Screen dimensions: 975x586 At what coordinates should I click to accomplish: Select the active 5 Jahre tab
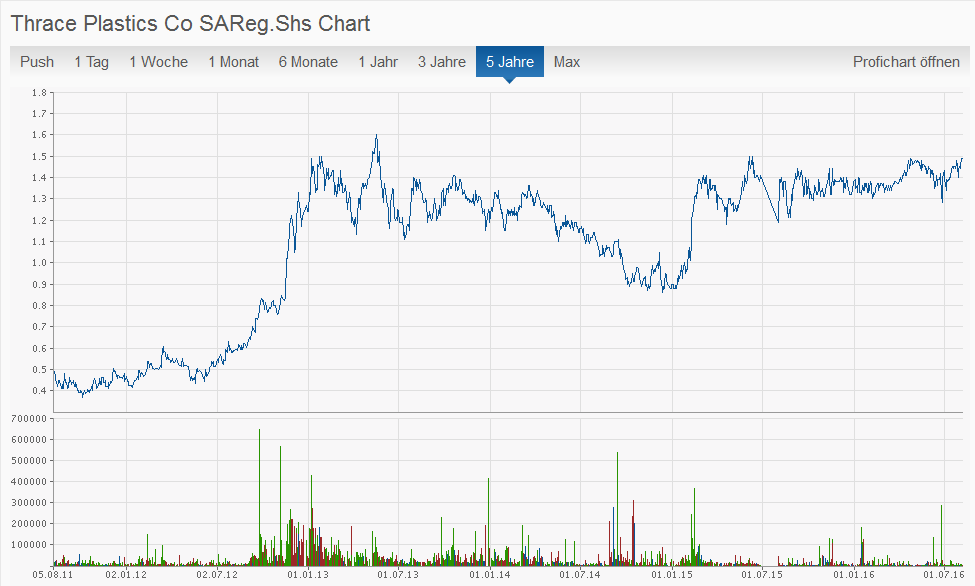(510, 62)
